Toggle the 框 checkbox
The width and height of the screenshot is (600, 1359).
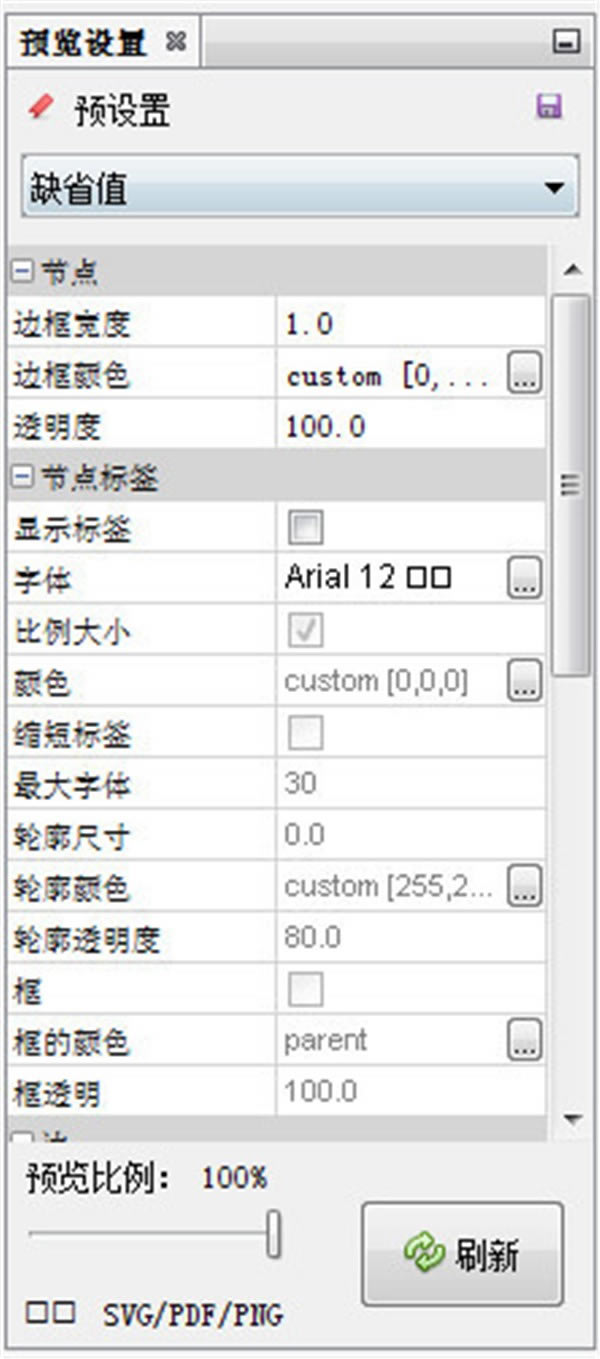coord(306,990)
